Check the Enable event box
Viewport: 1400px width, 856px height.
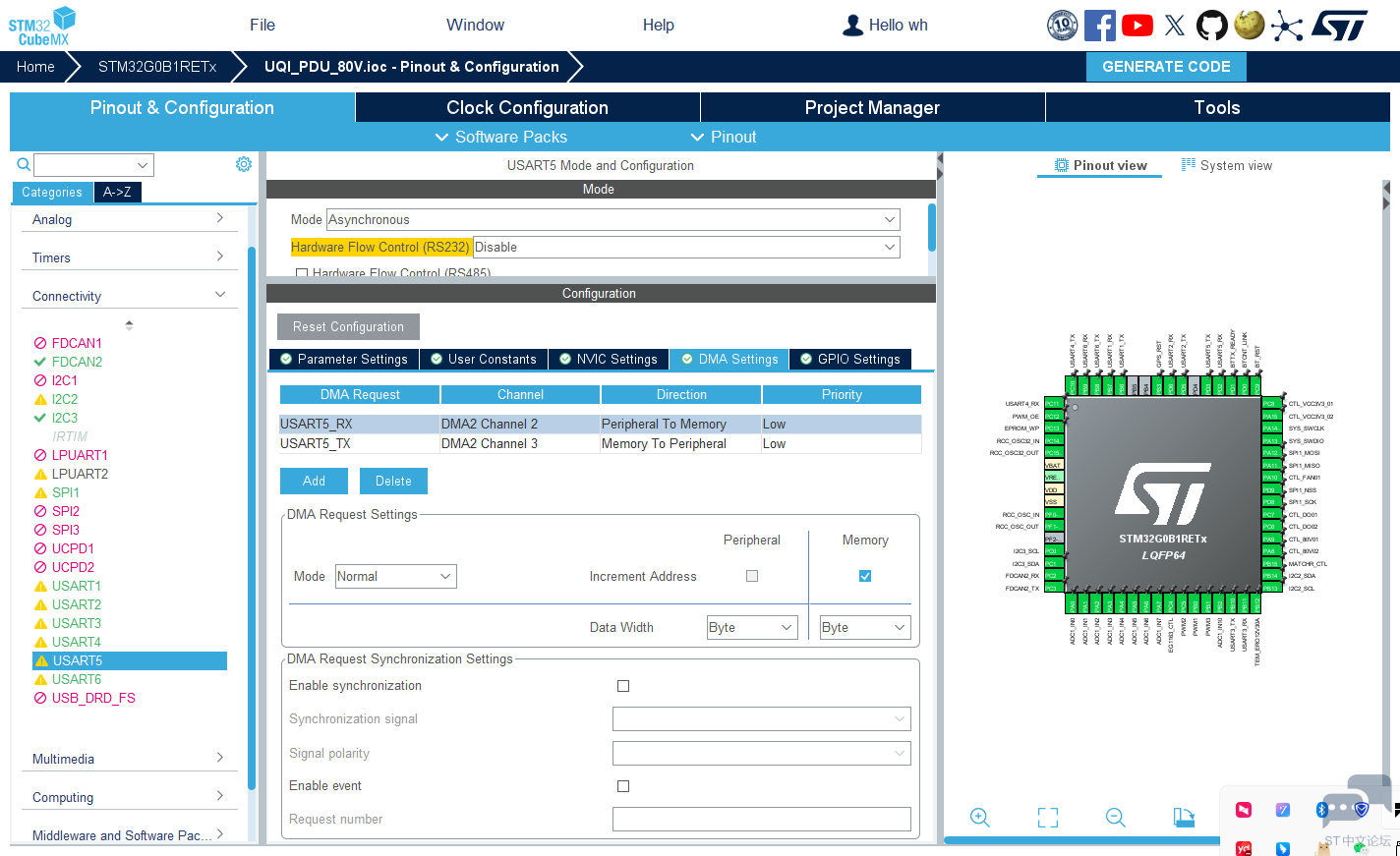point(623,786)
